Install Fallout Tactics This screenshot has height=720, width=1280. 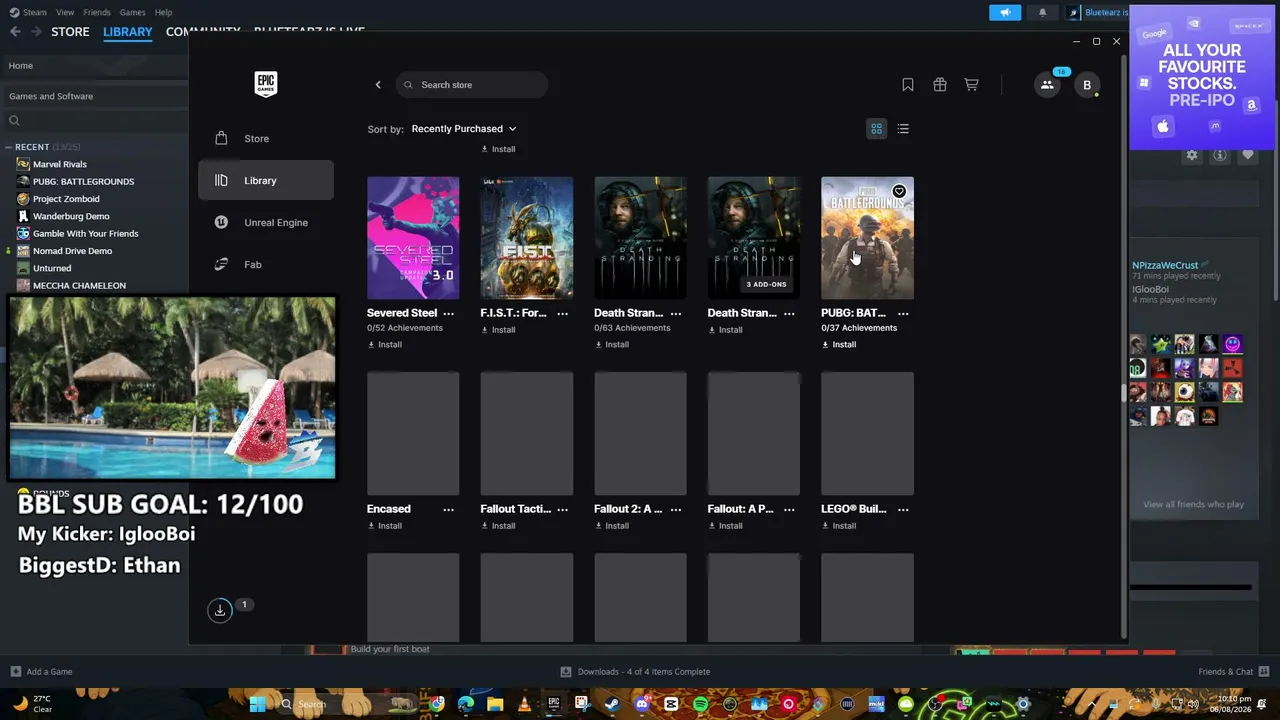pyautogui.click(x=498, y=526)
